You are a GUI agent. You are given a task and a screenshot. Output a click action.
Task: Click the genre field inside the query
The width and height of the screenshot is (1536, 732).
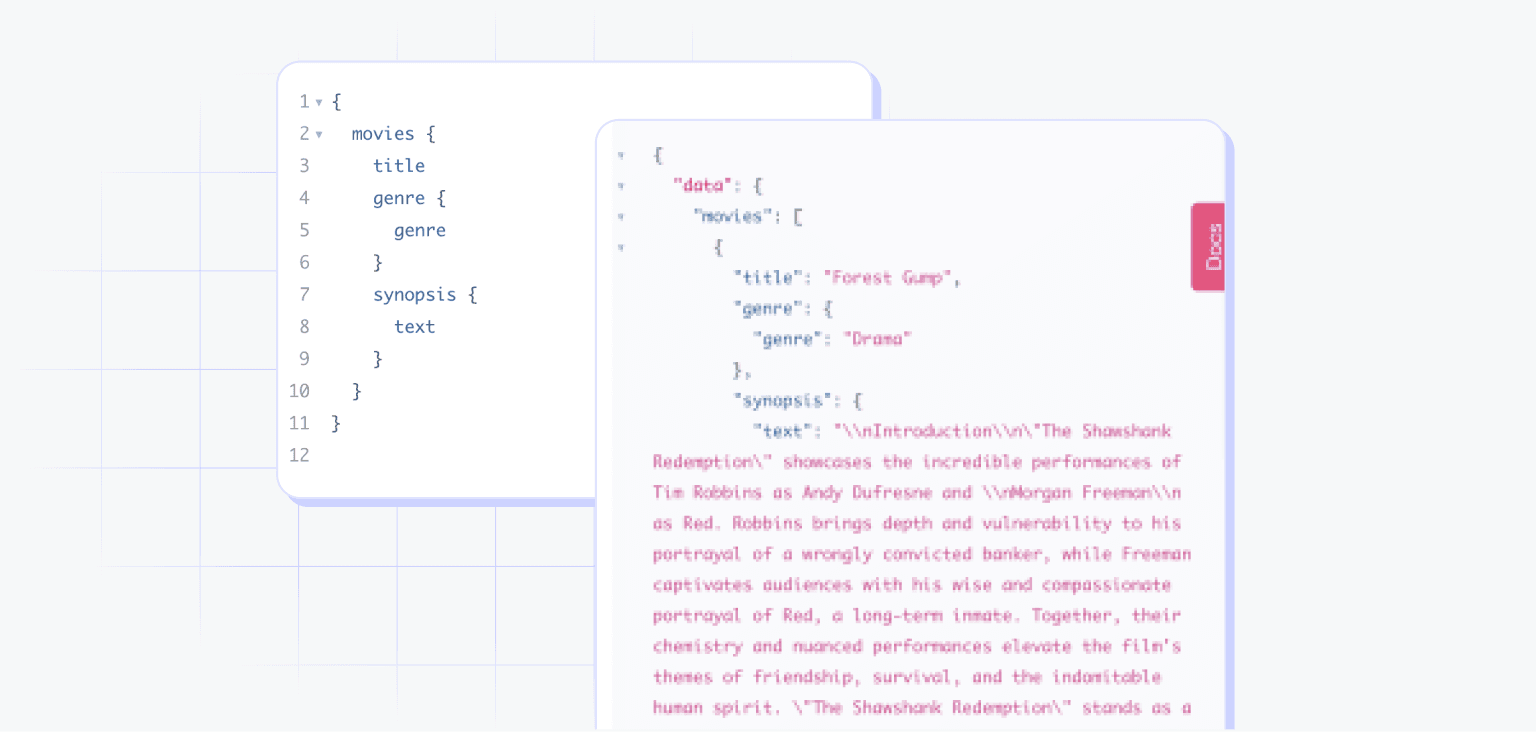[396, 197]
